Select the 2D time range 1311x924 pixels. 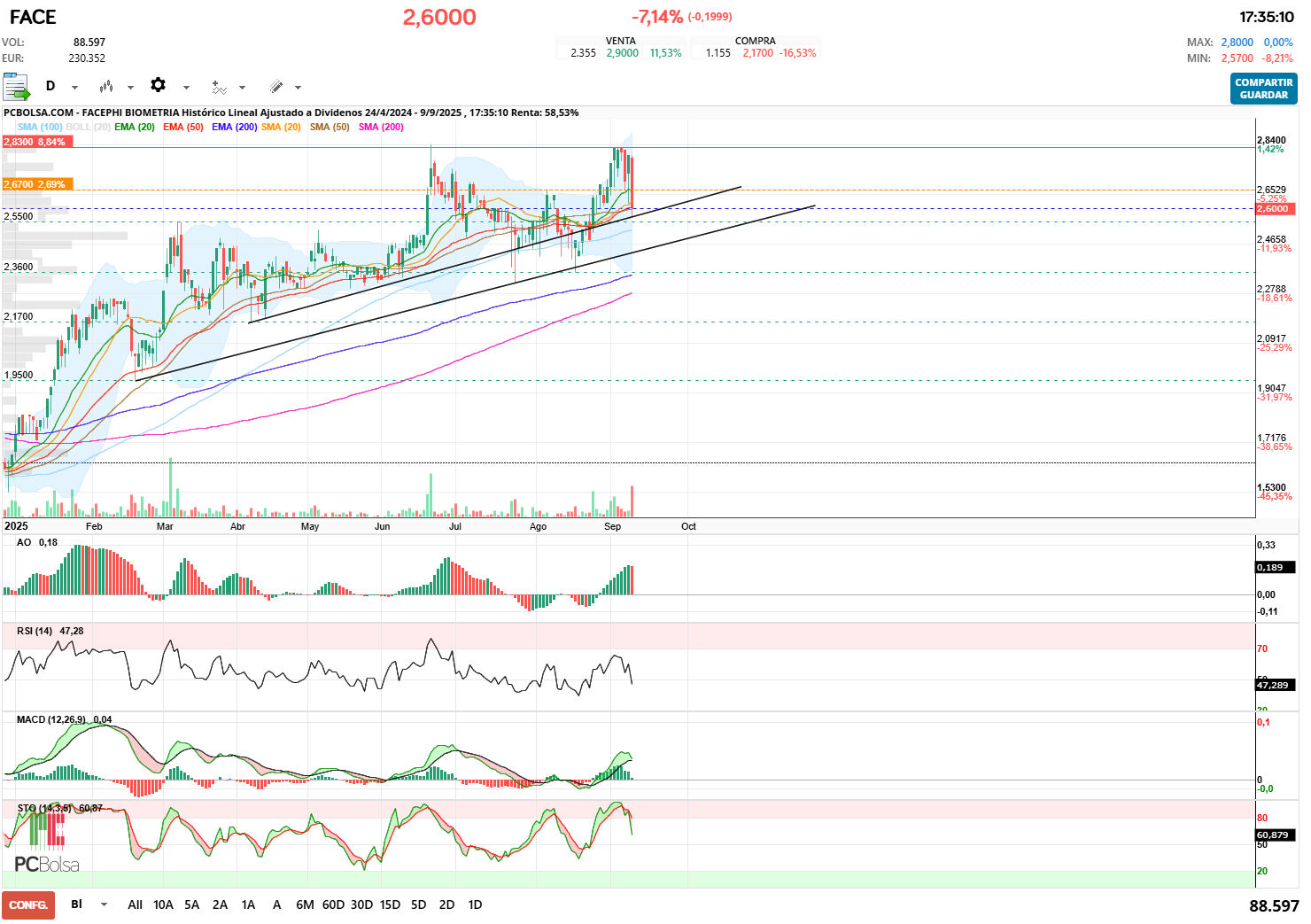pos(446,905)
